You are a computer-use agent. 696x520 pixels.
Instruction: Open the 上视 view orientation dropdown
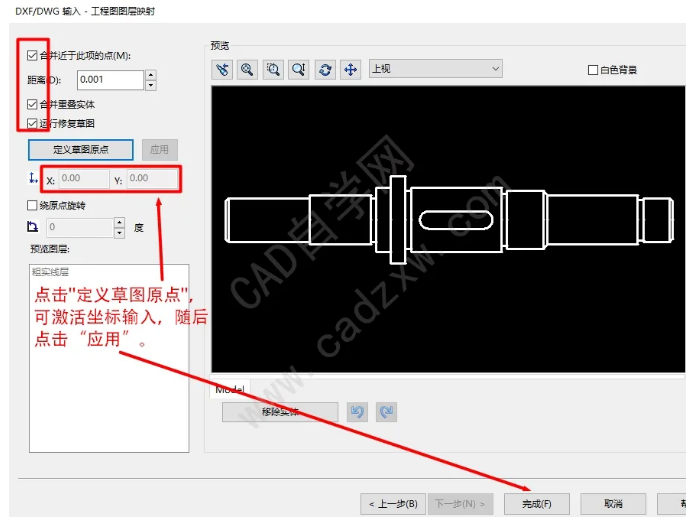(x=436, y=69)
